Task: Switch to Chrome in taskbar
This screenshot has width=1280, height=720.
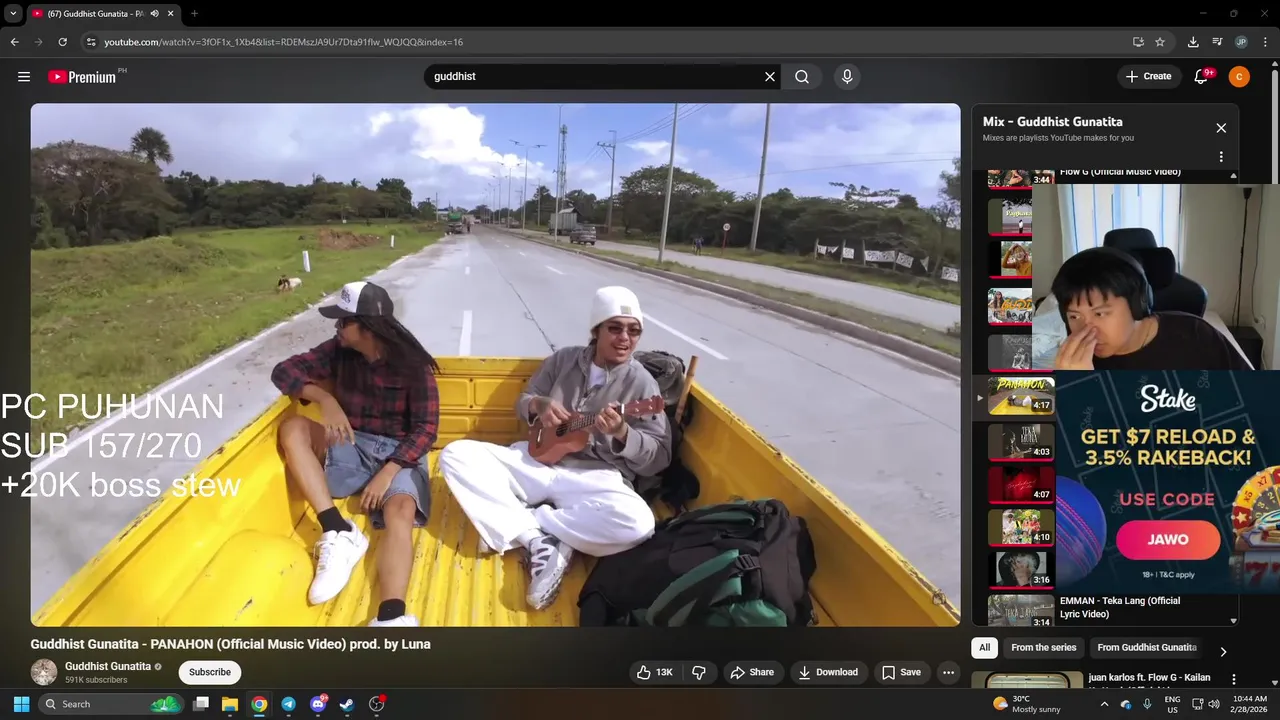Action: (259, 704)
